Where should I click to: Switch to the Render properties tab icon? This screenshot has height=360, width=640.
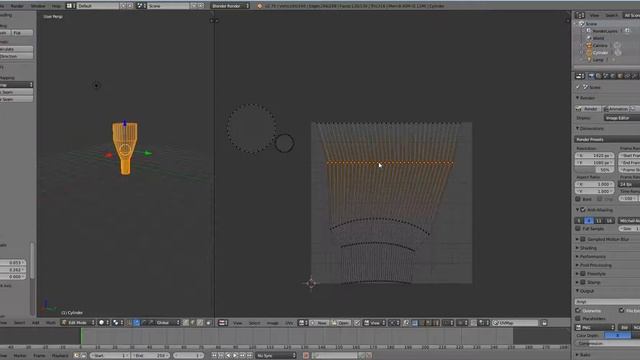tap(591, 76)
